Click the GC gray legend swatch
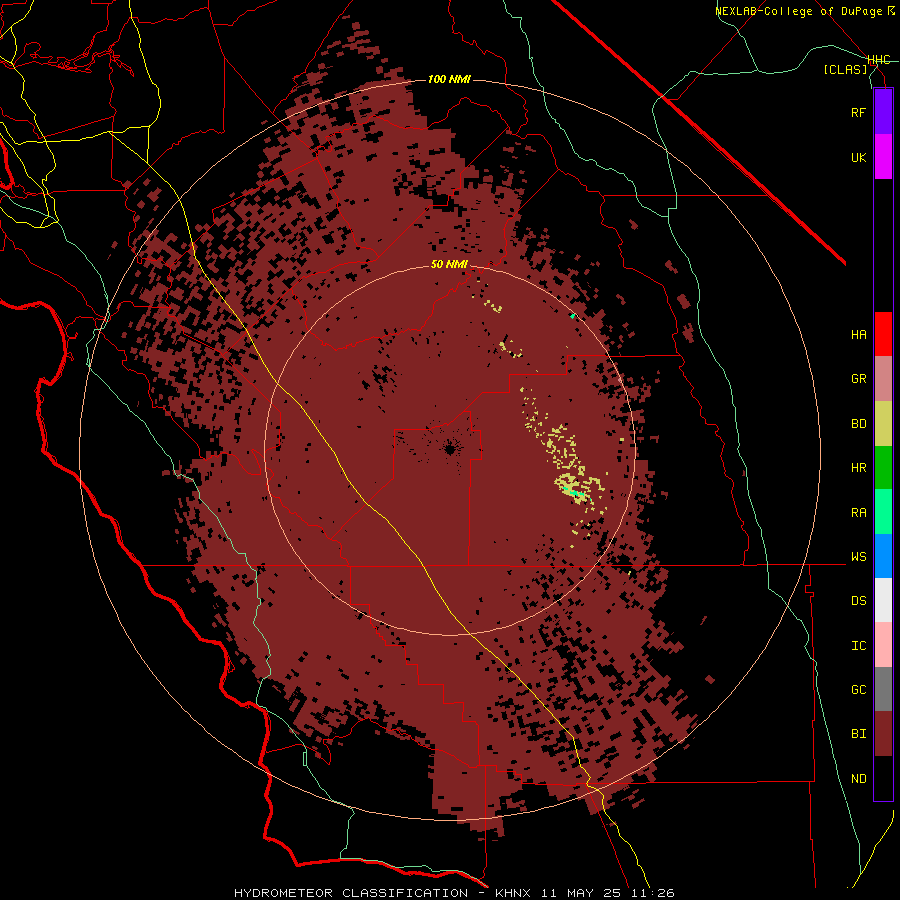Viewport: 900px width, 900px height. 883,689
